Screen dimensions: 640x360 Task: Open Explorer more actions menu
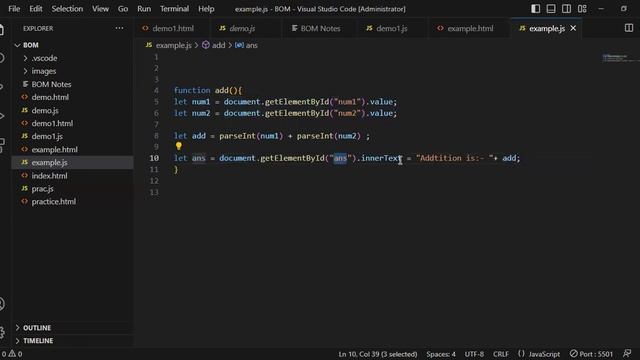click(x=119, y=28)
